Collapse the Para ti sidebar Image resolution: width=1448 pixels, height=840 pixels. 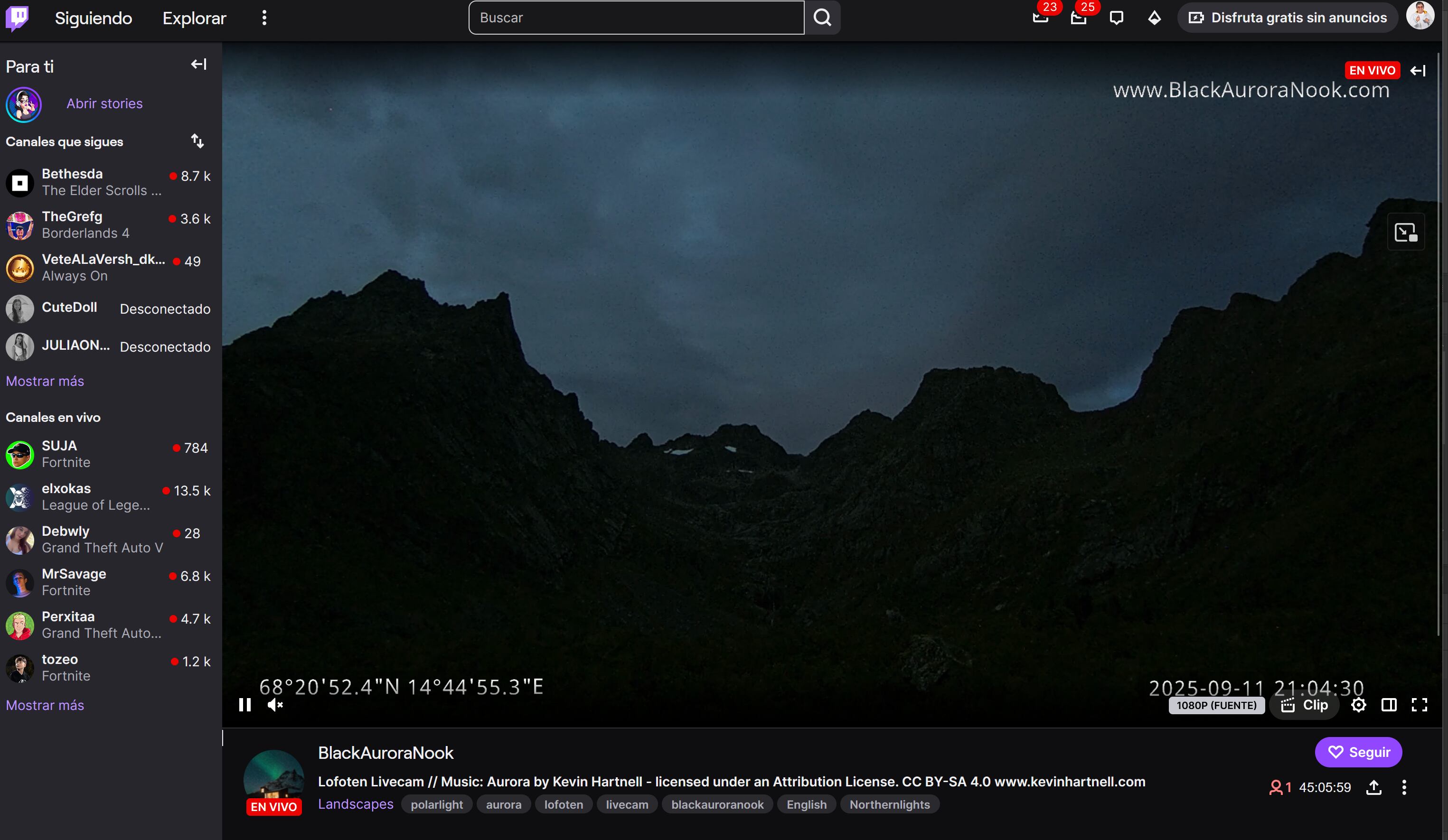pyautogui.click(x=199, y=65)
